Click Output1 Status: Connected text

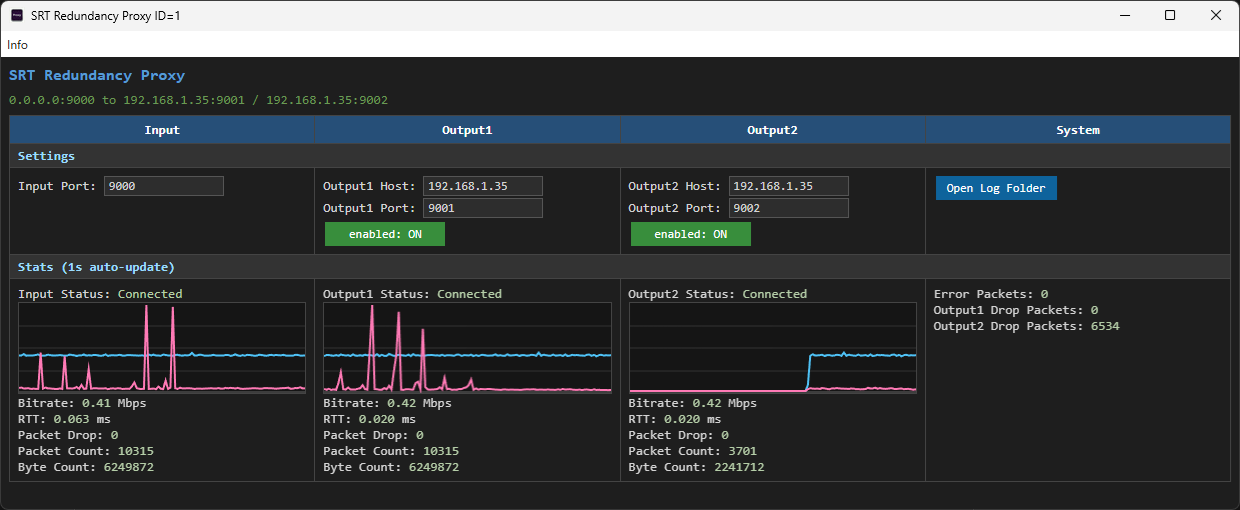coord(412,294)
